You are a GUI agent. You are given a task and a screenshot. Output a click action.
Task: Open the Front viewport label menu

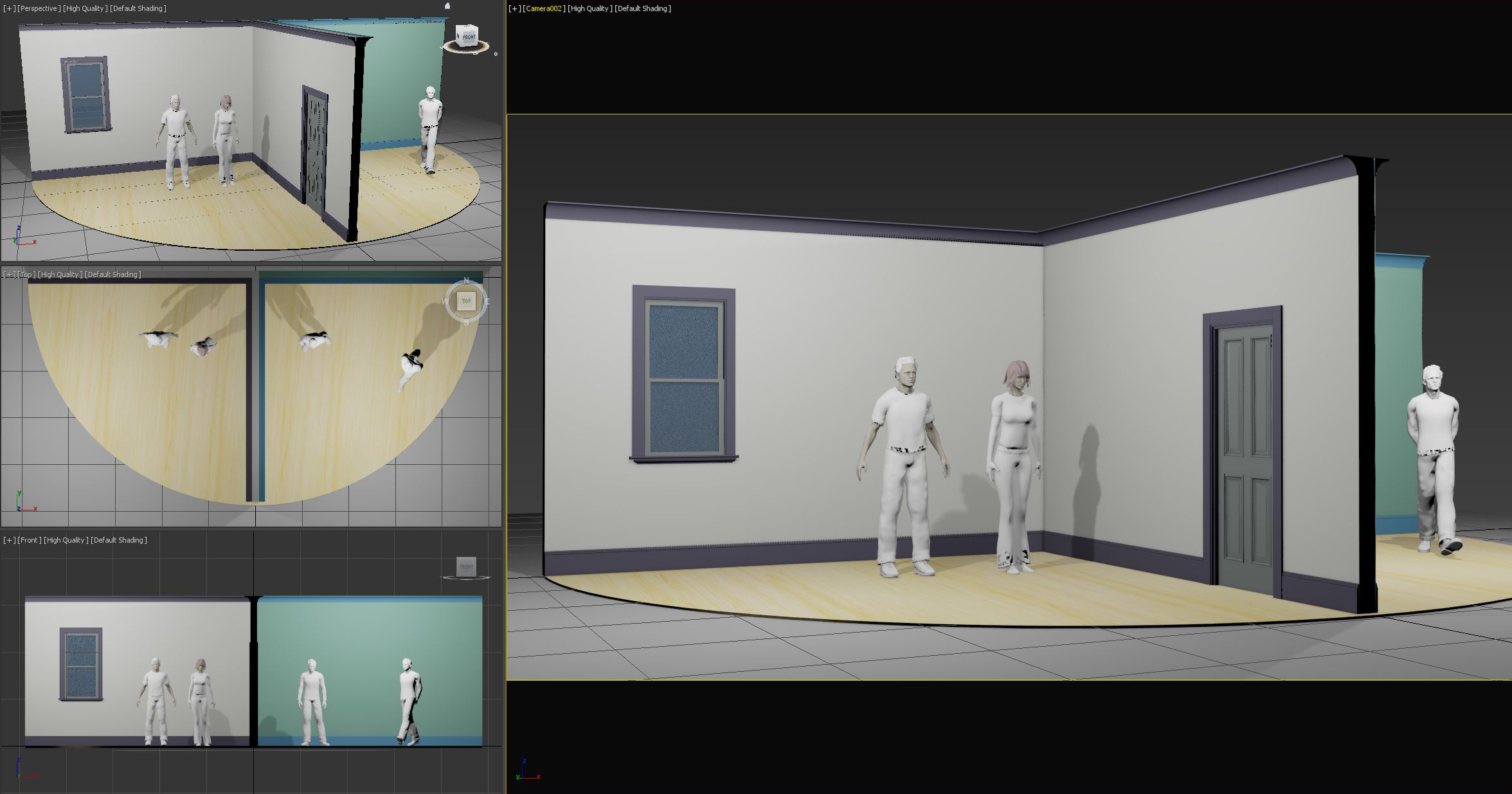(29, 540)
